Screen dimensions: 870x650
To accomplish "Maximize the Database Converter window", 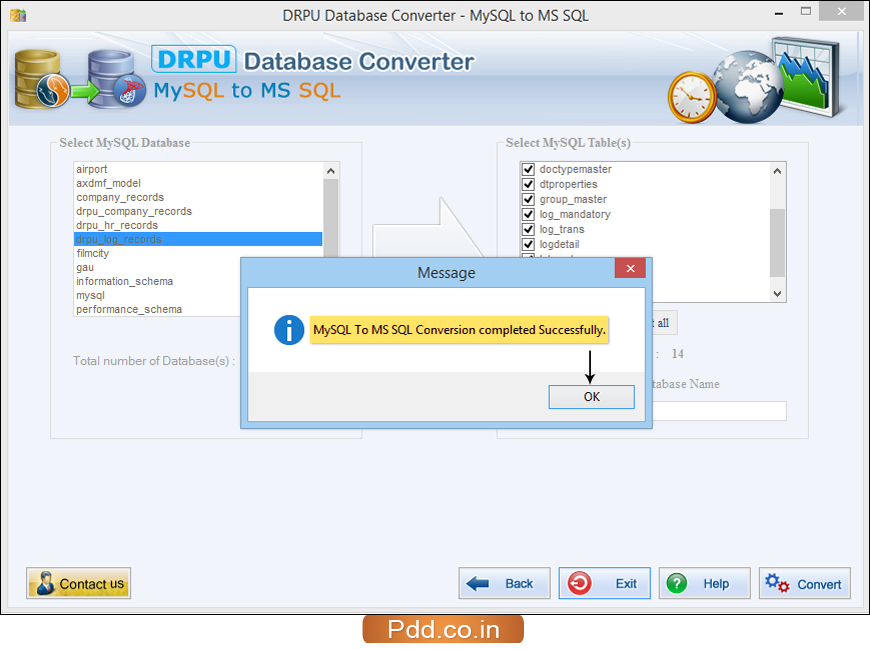I will point(806,12).
